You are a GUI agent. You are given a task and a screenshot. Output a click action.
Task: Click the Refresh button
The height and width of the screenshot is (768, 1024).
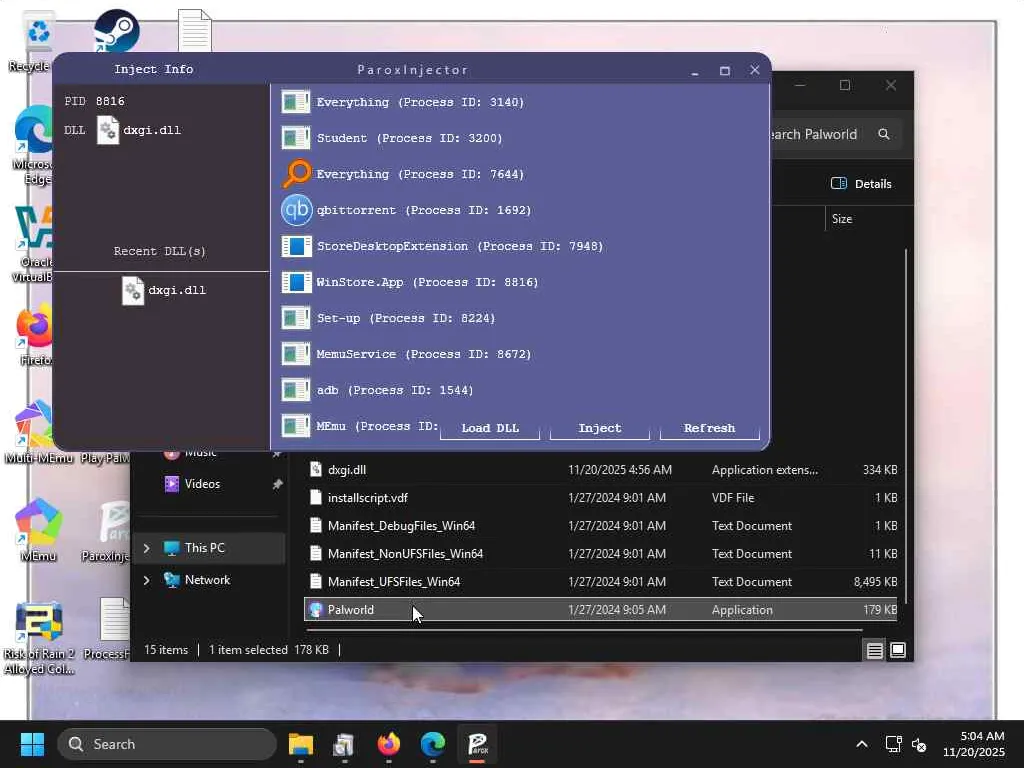pyautogui.click(x=709, y=428)
